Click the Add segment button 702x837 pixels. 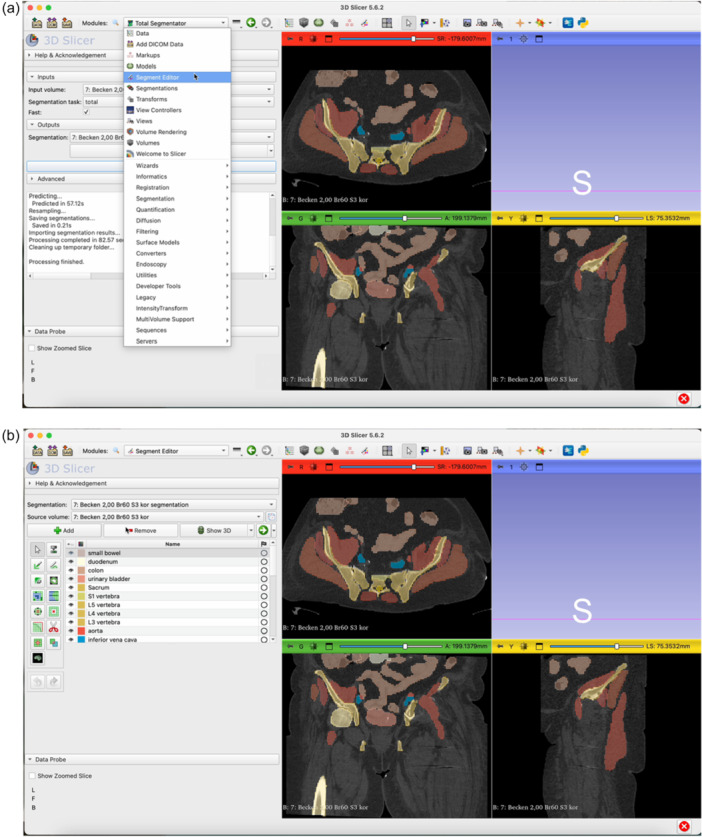click(x=64, y=531)
